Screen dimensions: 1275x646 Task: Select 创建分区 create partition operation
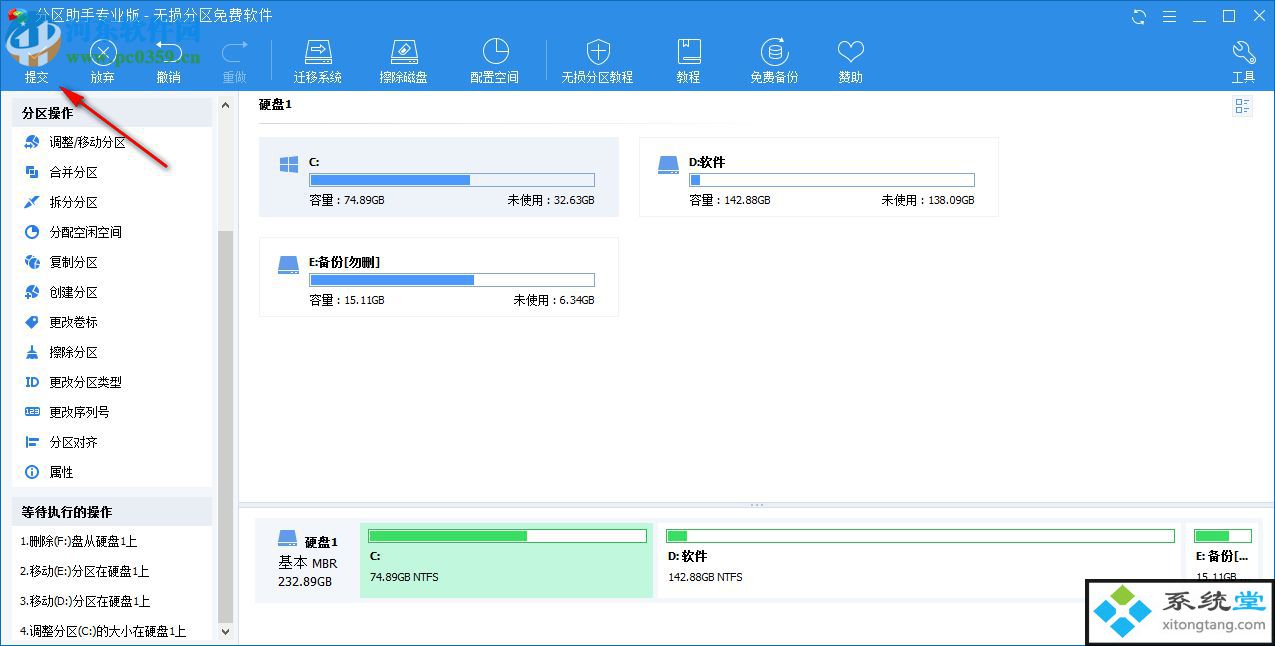click(112, 292)
